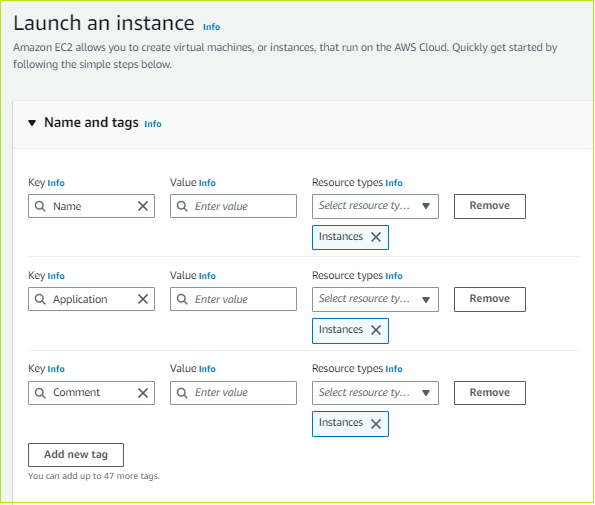Remove the Name tag row

point(490,206)
